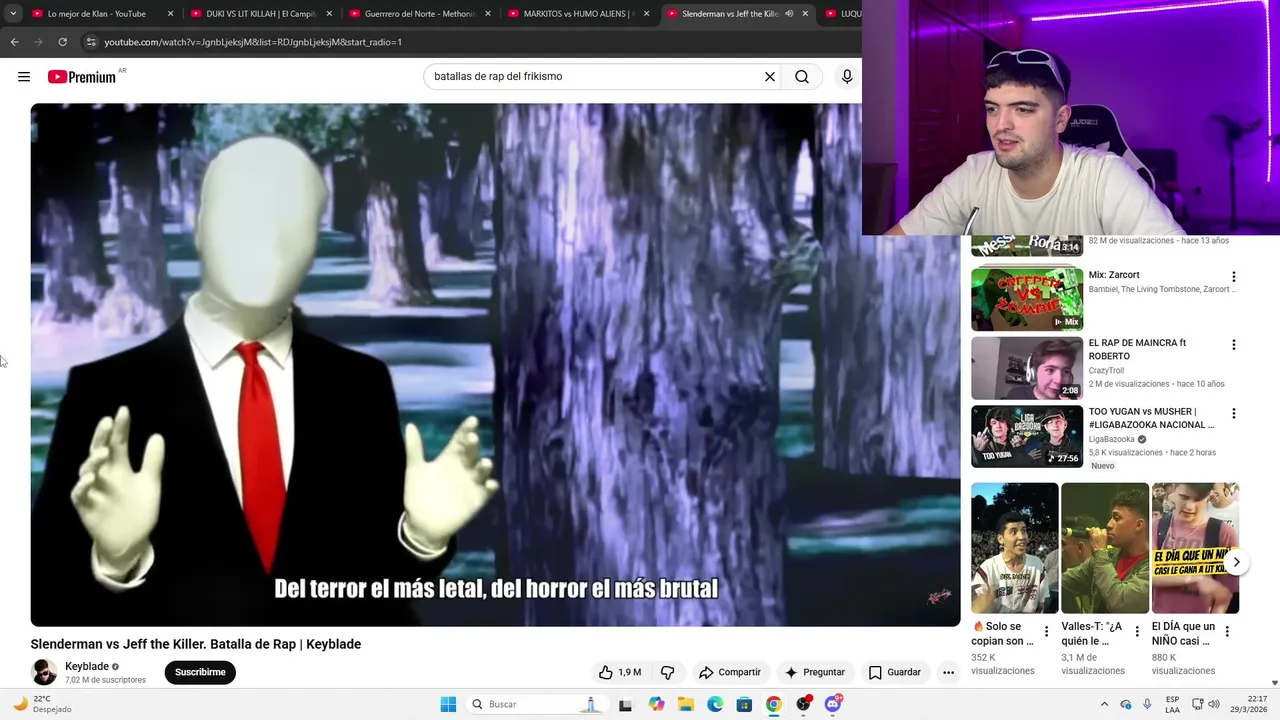Go back in browser history
1280x720 pixels.
click(x=14, y=42)
